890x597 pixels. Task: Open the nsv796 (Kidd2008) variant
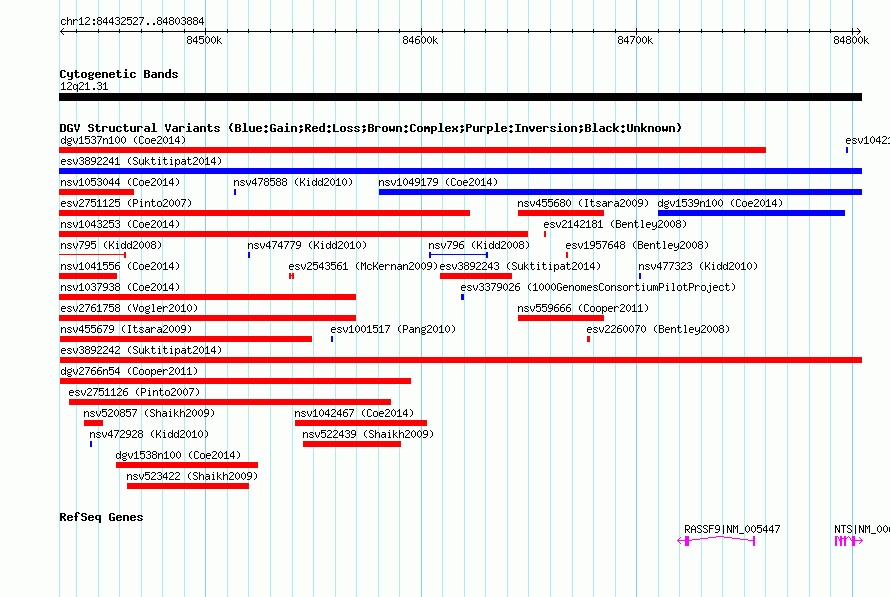(479, 245)
